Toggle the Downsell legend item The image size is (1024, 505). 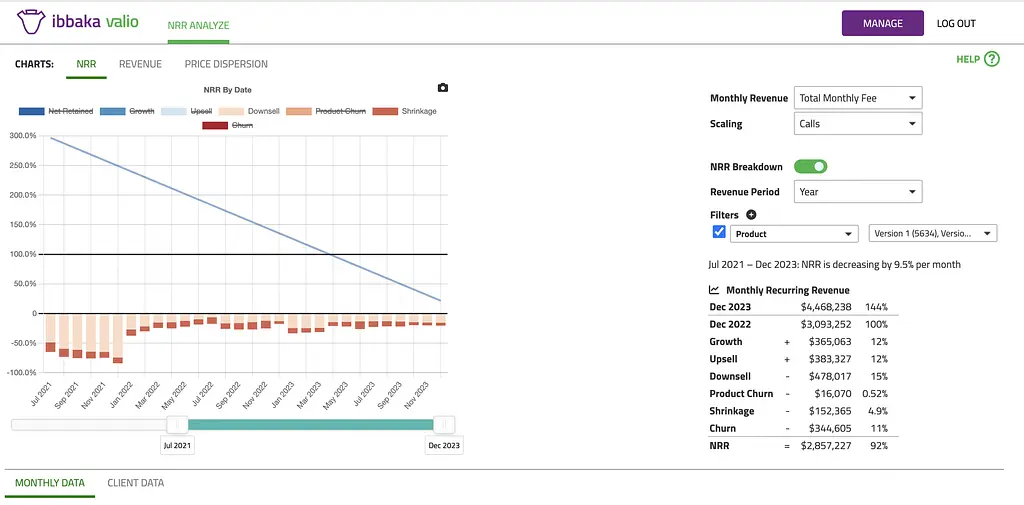[250, 111]
